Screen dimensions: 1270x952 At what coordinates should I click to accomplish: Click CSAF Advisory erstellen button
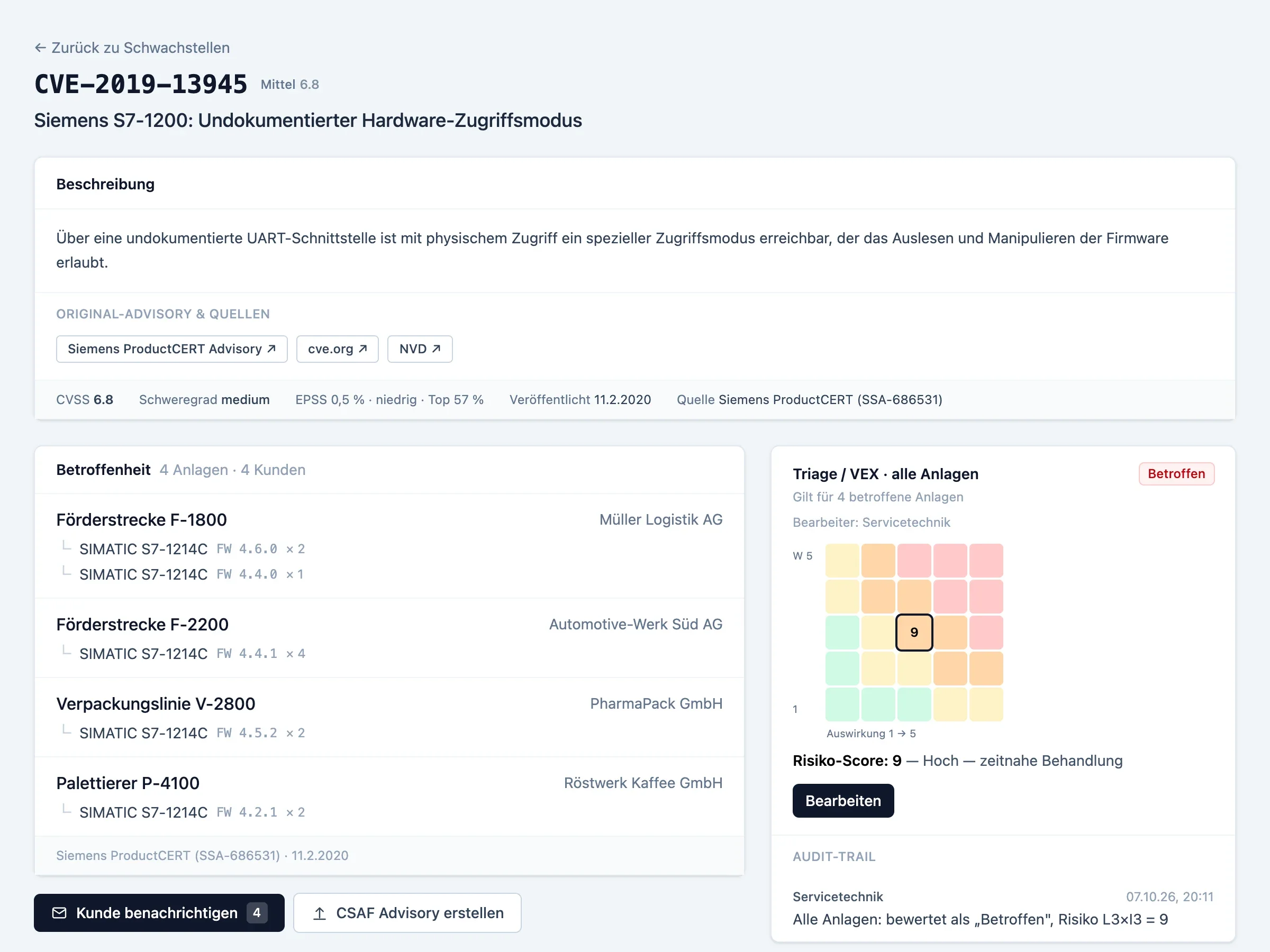point(407,912)
